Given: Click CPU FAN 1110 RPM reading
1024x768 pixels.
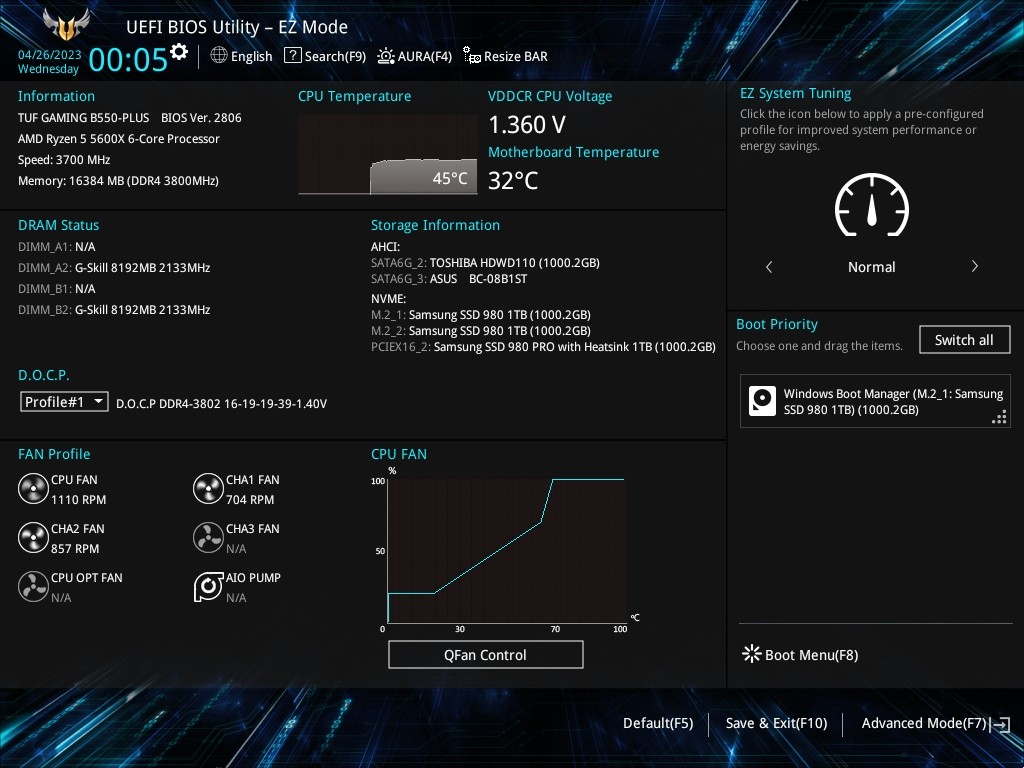Looking at the screenshot, I should click(x=78, y=499).
